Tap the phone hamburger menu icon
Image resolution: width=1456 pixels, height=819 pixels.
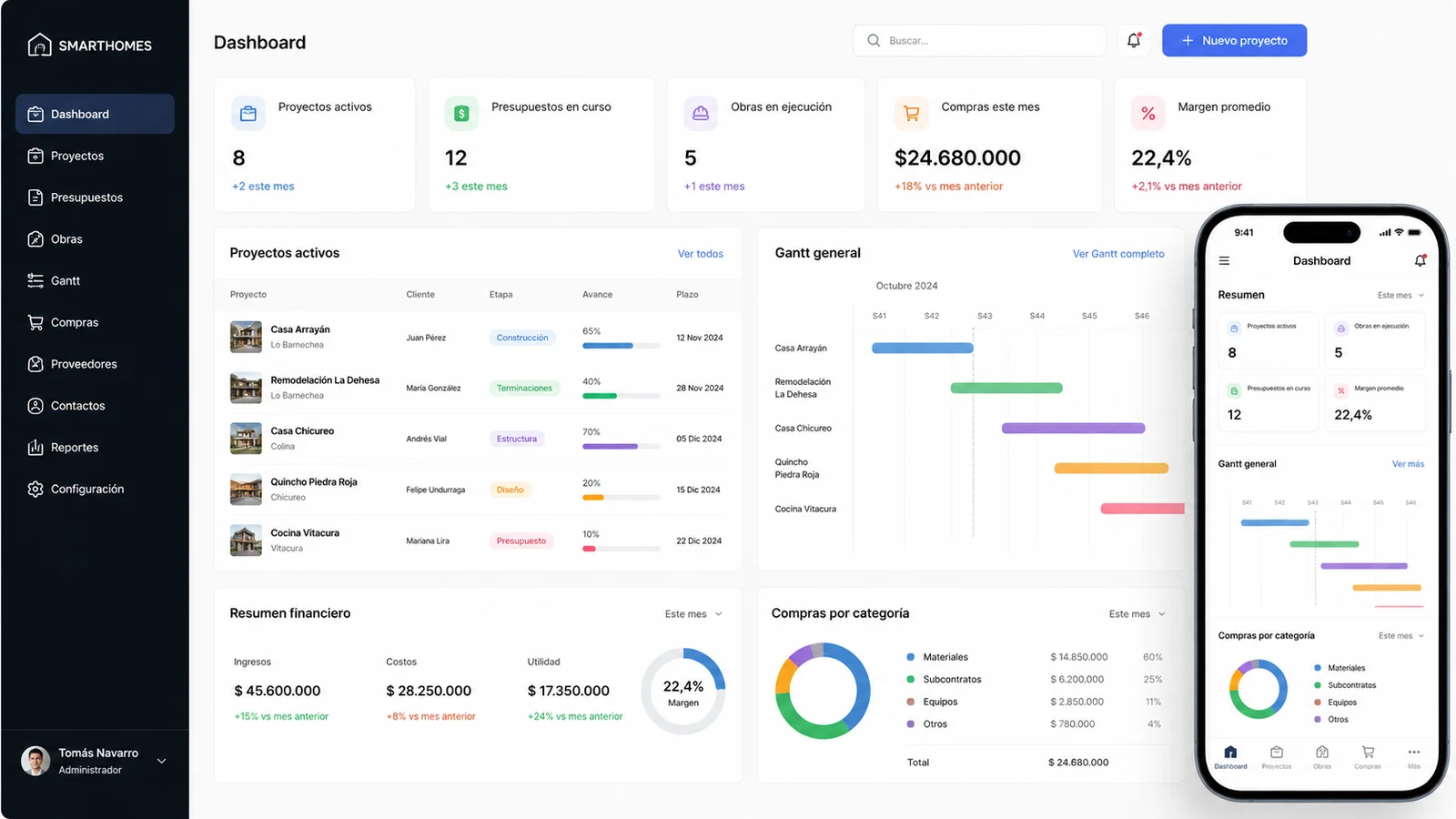coord(1225,261)
